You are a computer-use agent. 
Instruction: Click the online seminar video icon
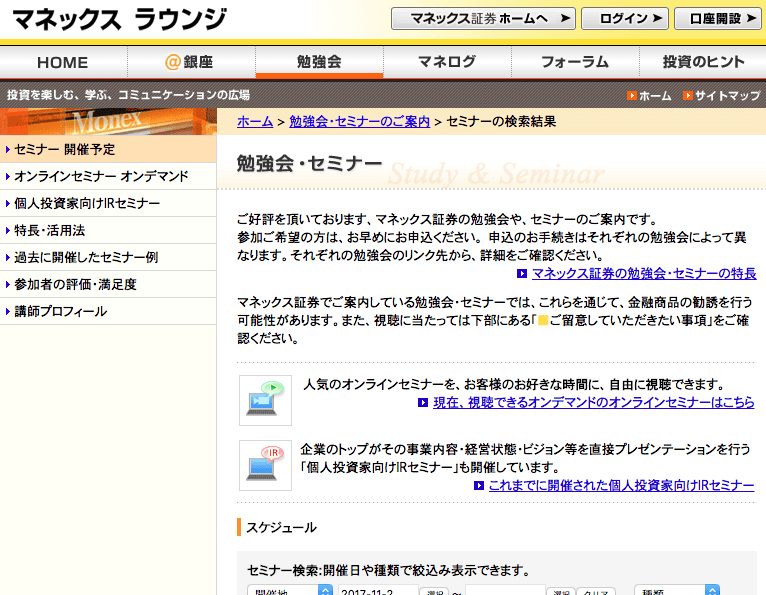pos(265,399)
